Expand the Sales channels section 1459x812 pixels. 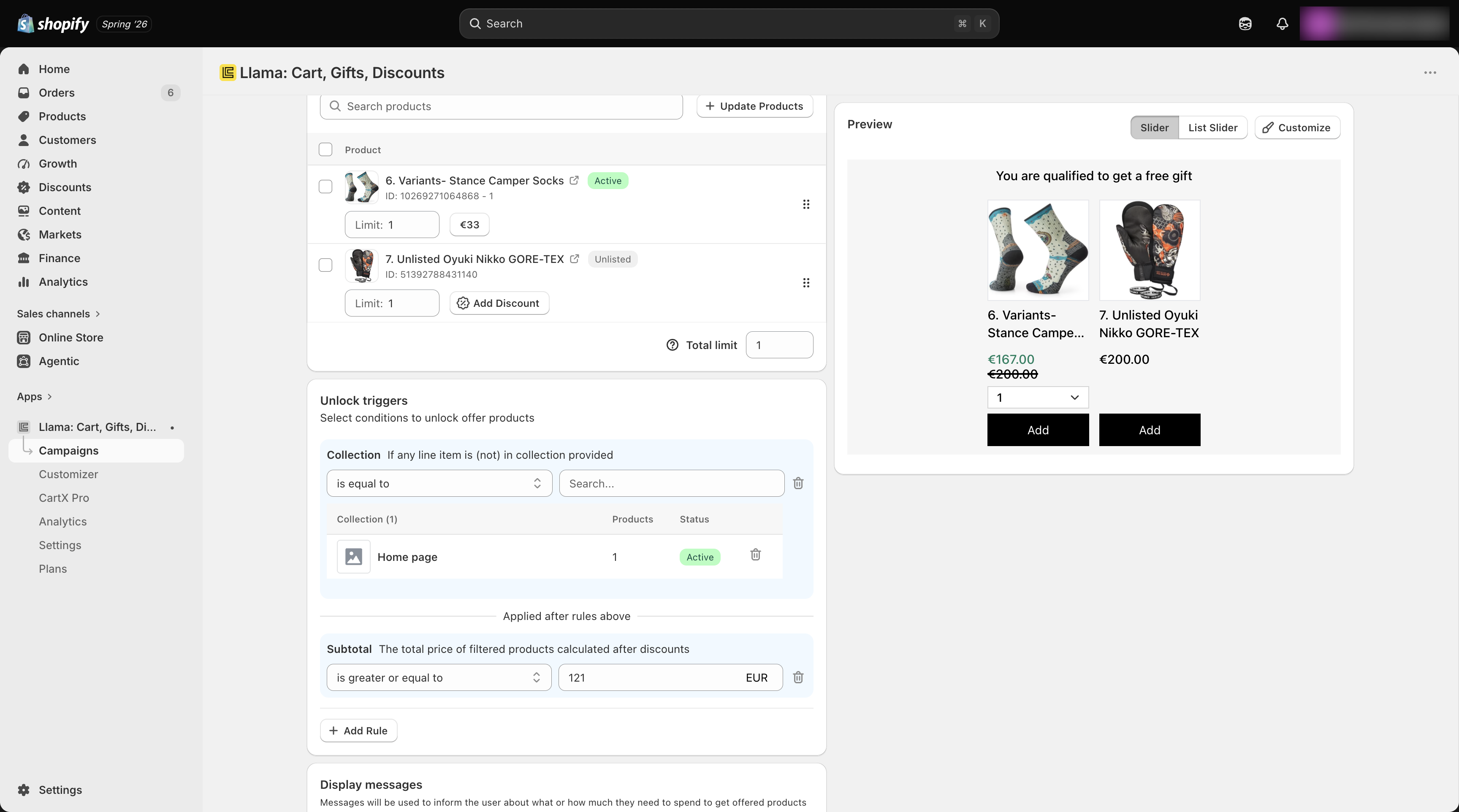(x=58, y=314)
